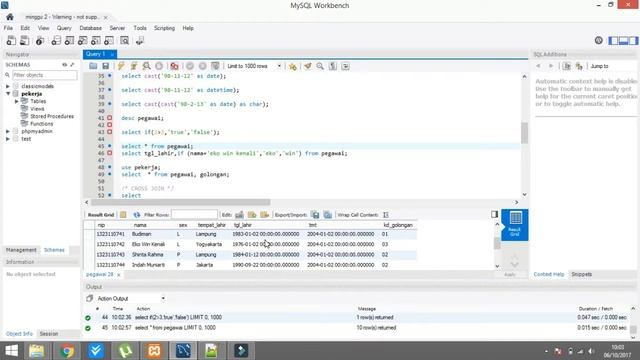Toggle the left sidebar panel button
The height and width of the screenshot is (360, 640).
[613, 40]
